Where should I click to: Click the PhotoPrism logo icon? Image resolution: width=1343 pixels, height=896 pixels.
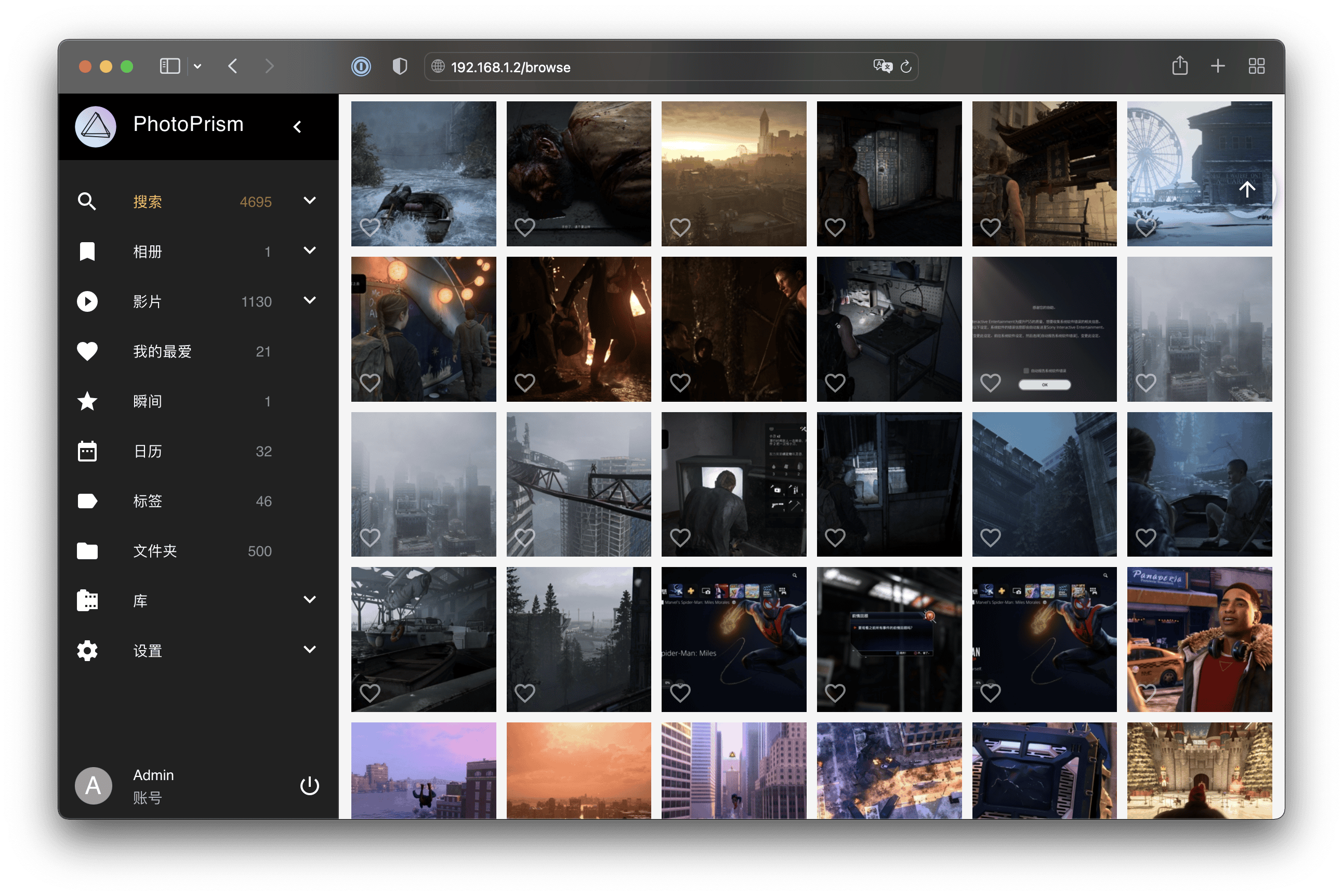96,126
